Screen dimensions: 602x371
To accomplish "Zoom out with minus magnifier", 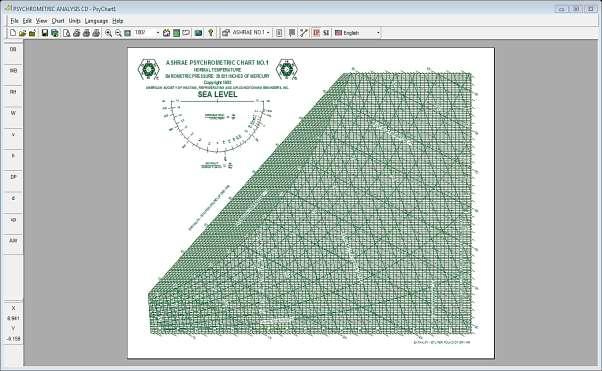I will pos(118,33).
